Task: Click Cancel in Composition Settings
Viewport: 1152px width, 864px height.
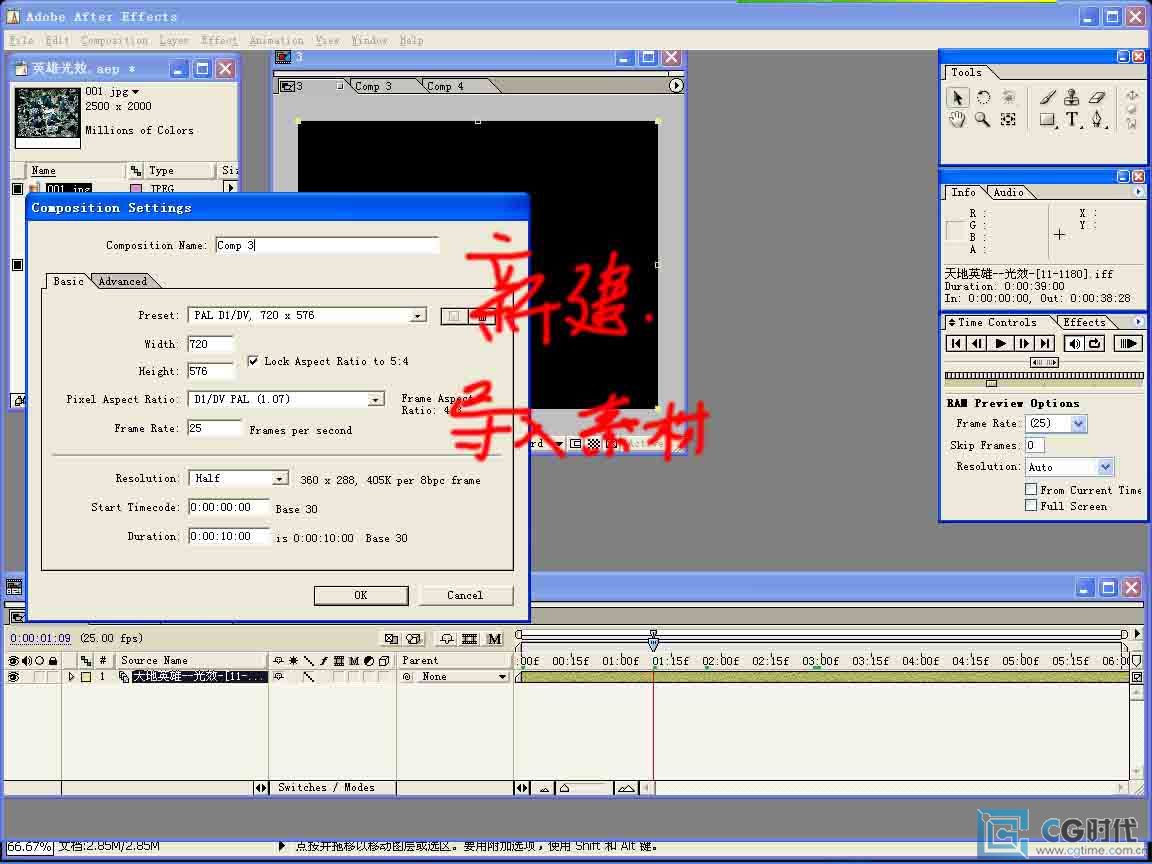Action: coord(465,595)
